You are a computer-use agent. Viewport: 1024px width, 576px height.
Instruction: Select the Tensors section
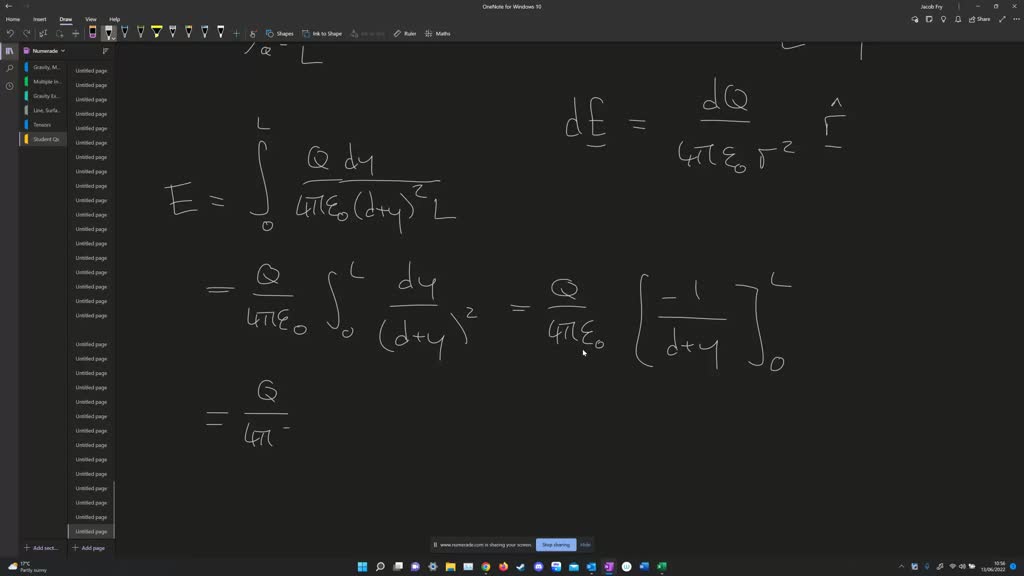tap(42, 125)
